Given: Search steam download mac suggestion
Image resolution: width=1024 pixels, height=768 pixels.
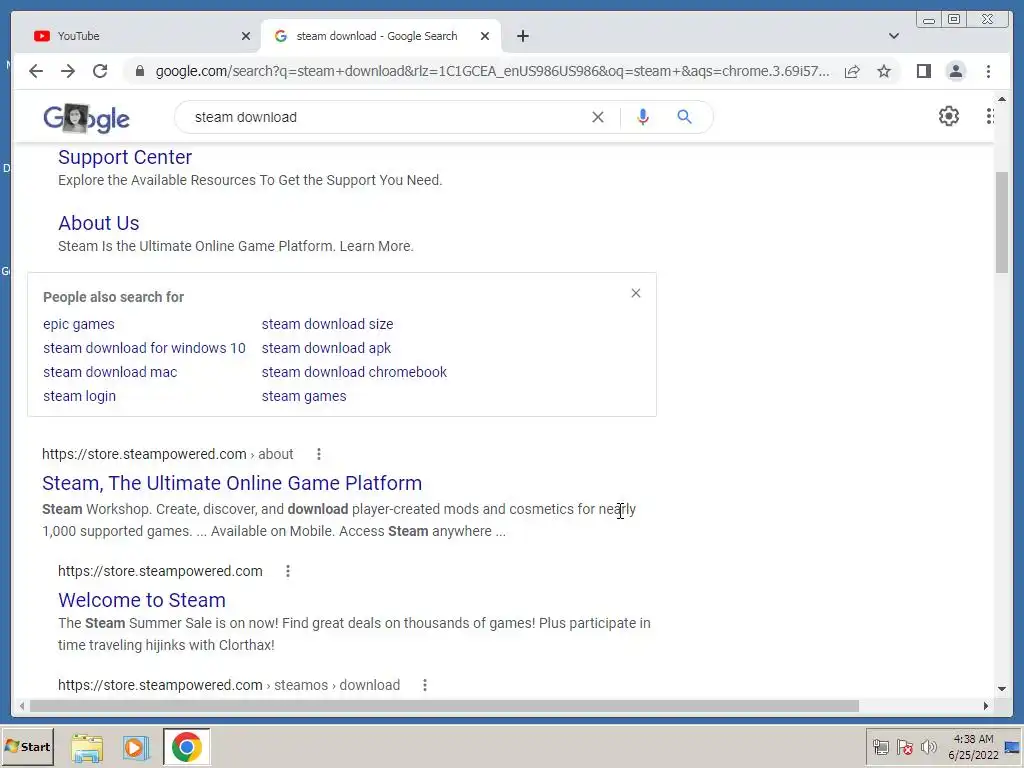Looking at the screenshot, I should click(110, 372).
